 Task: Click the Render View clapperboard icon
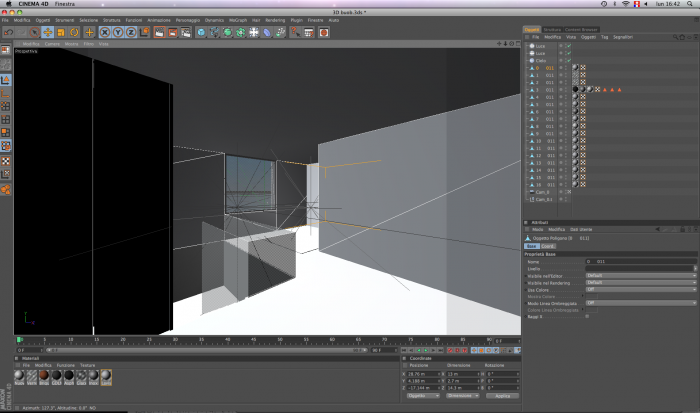coord(159,32)
